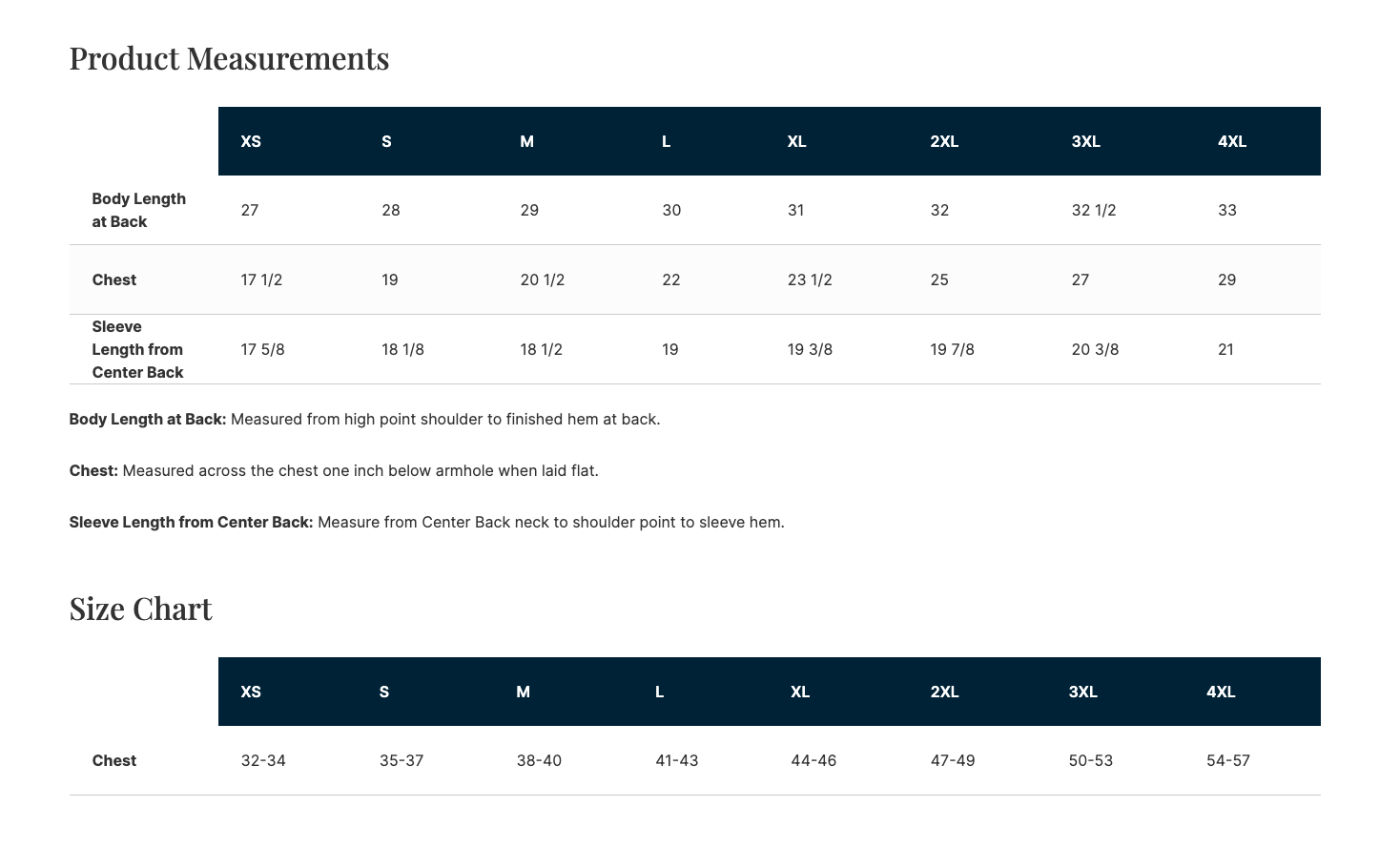Viewport: 1400px width, 848px height.
Task: Click the 32 1/2 body length cell
Action: click(x=1093, y=210)
